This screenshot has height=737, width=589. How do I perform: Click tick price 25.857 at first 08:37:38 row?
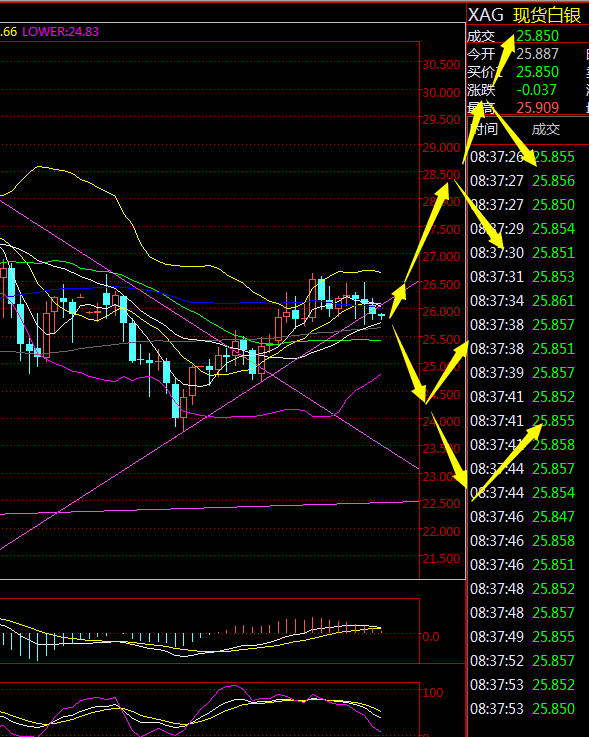(553, 325)
